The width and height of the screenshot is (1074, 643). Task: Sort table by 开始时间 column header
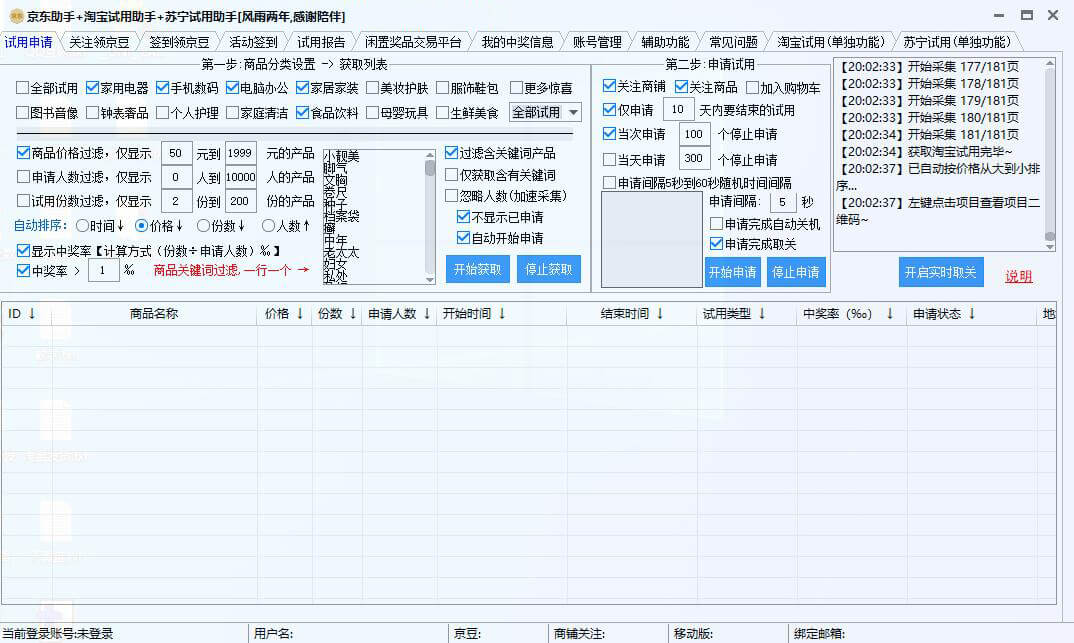click(x=501, y=314)
